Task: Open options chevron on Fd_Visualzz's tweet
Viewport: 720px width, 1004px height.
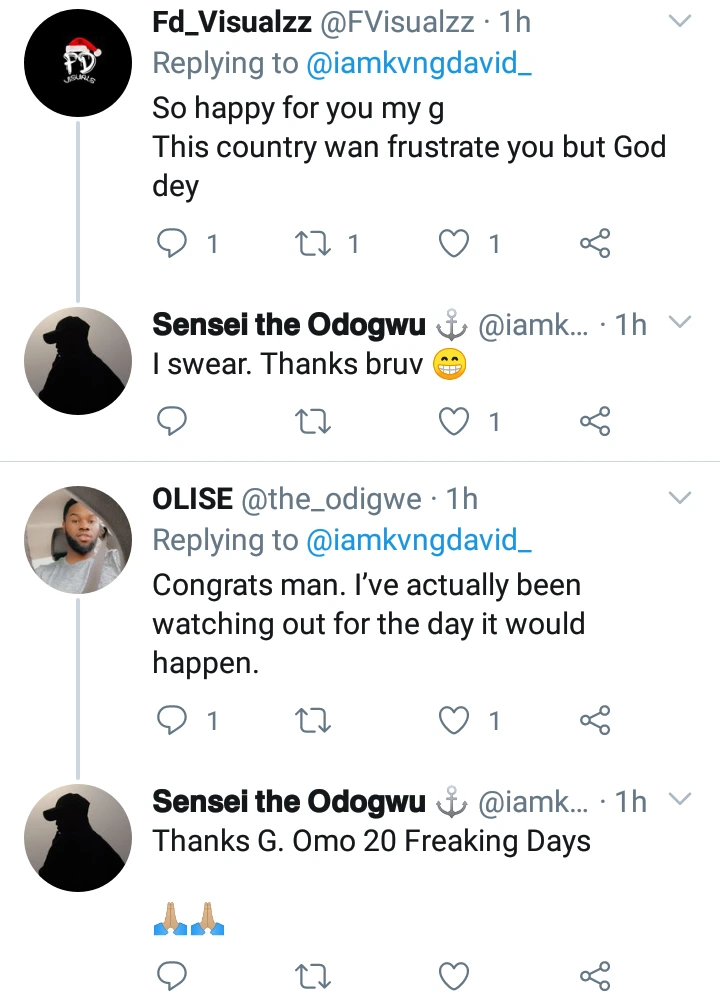Action: pyautogui.click(x=680, y=21)
